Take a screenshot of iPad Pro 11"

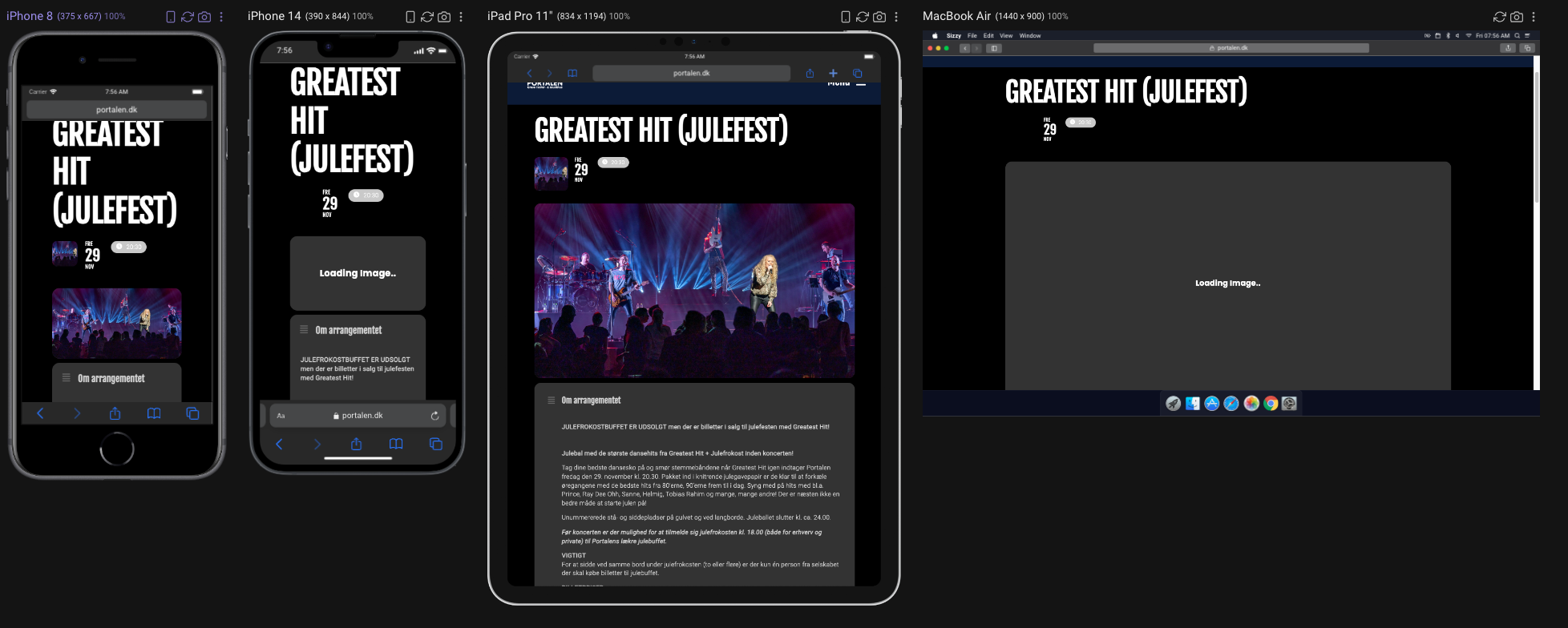pos(879,17)
